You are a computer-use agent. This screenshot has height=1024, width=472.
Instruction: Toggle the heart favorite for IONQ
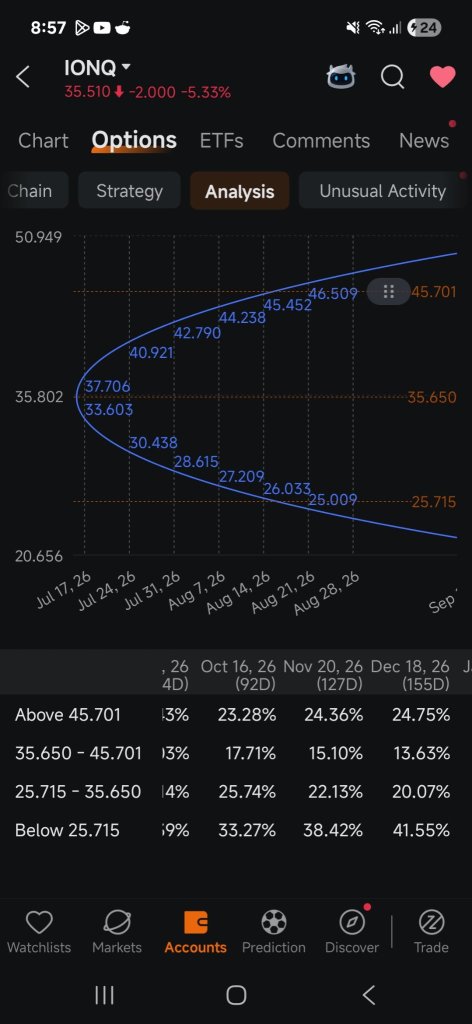(x=442, y=77)
